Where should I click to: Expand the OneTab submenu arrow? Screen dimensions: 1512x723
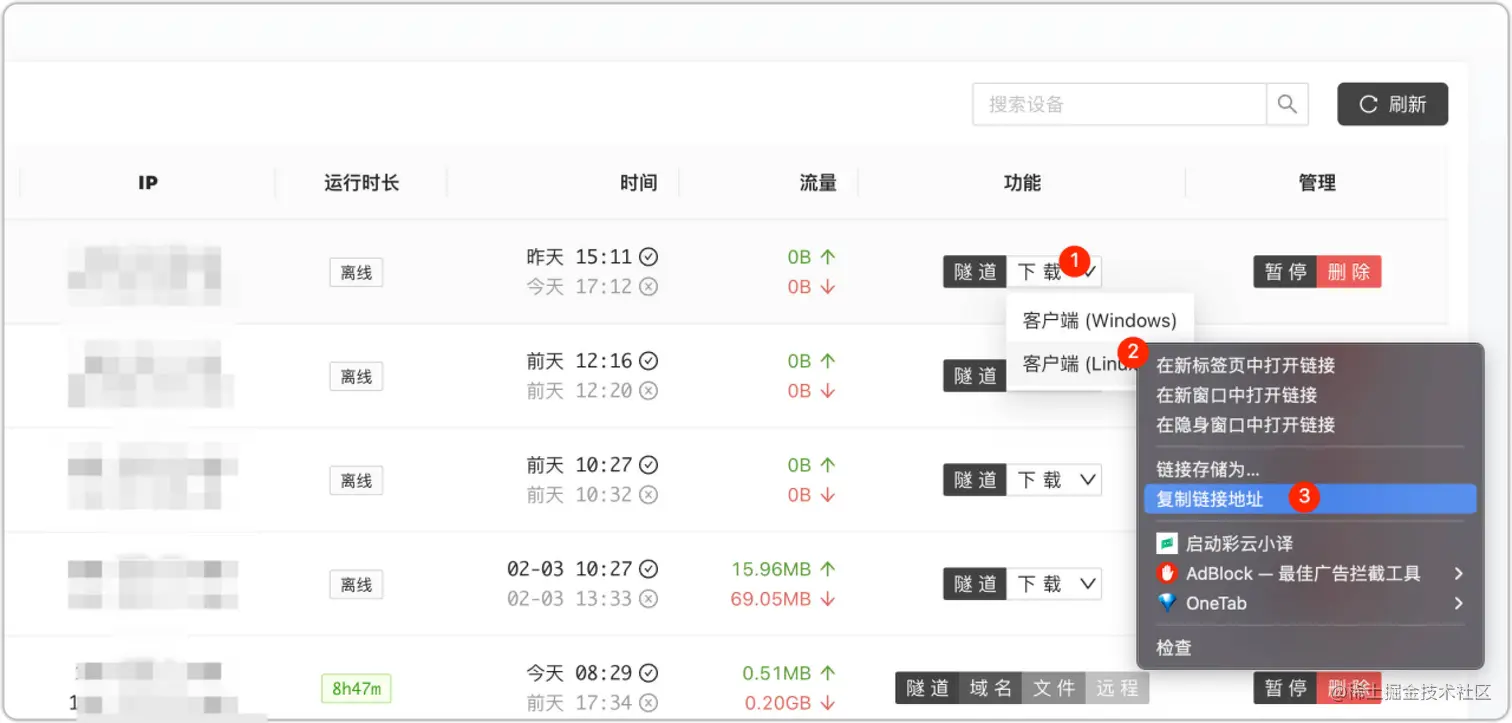tap(1459, 603)
